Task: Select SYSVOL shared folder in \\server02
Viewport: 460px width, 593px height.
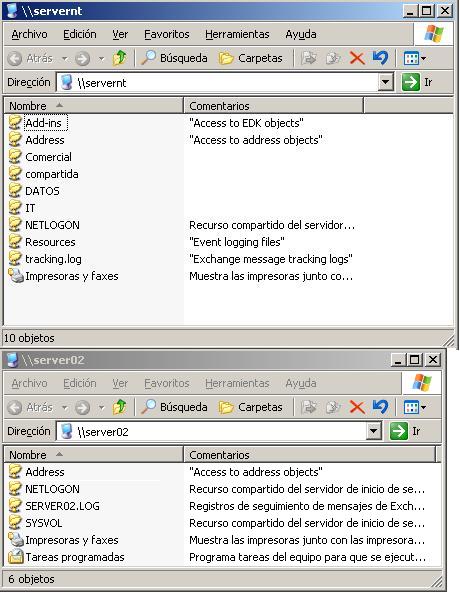Action: pyautogui.click(x=44, y=523)
